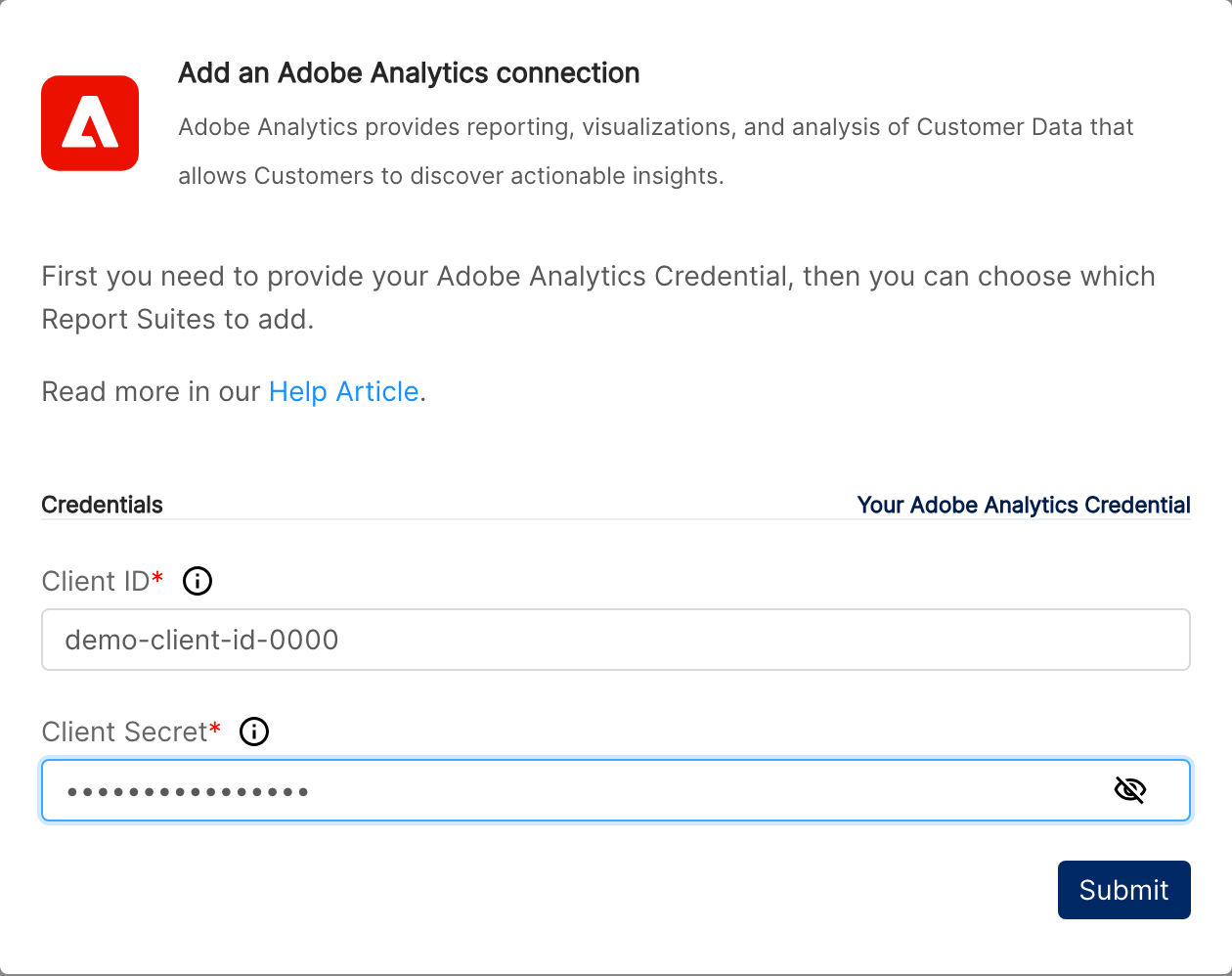Toggle Client Secret visibility eye icon
1232x976 pixels.
[1130, 790]
